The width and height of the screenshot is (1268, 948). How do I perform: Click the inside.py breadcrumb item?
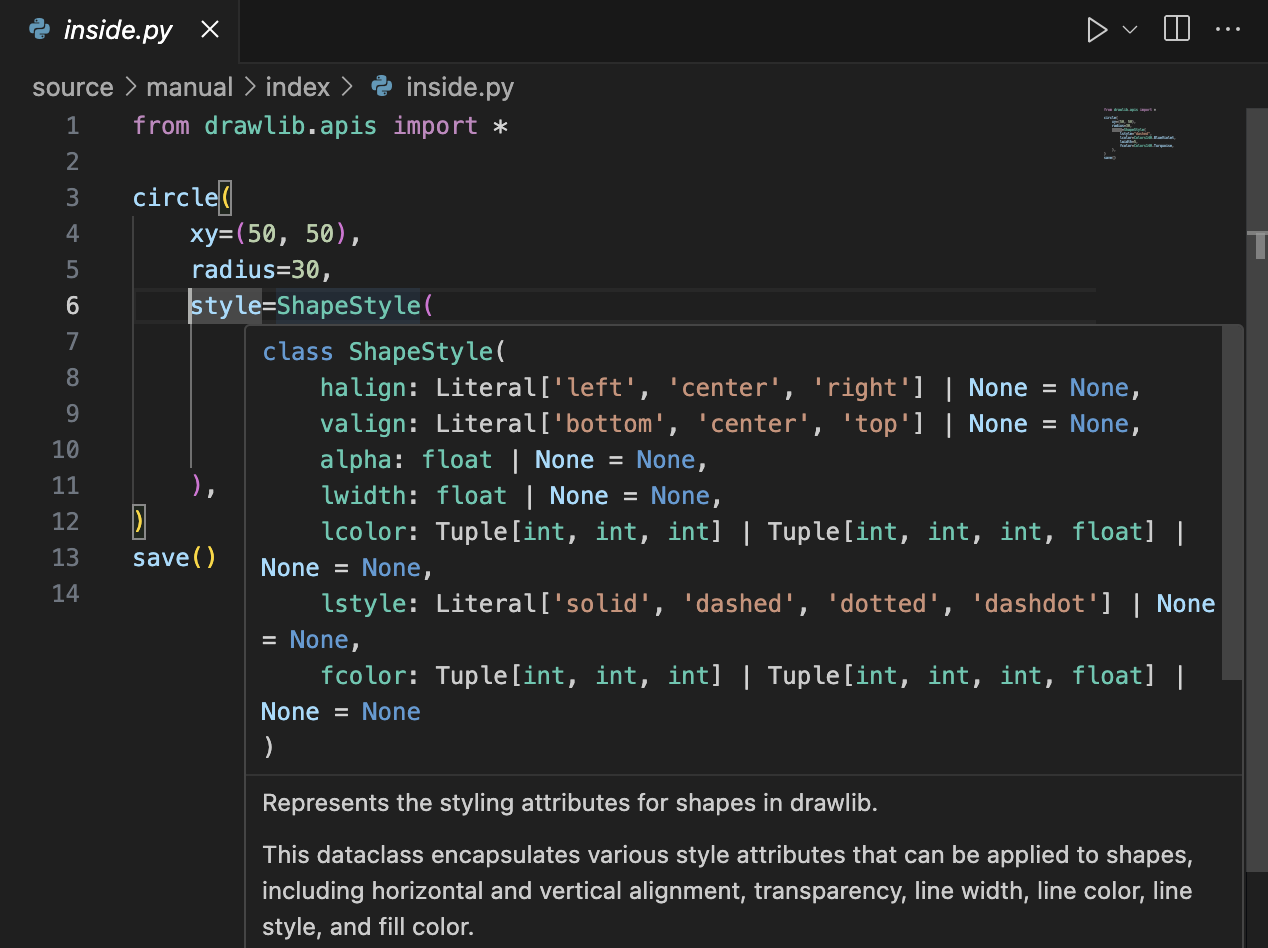point(459,87)
